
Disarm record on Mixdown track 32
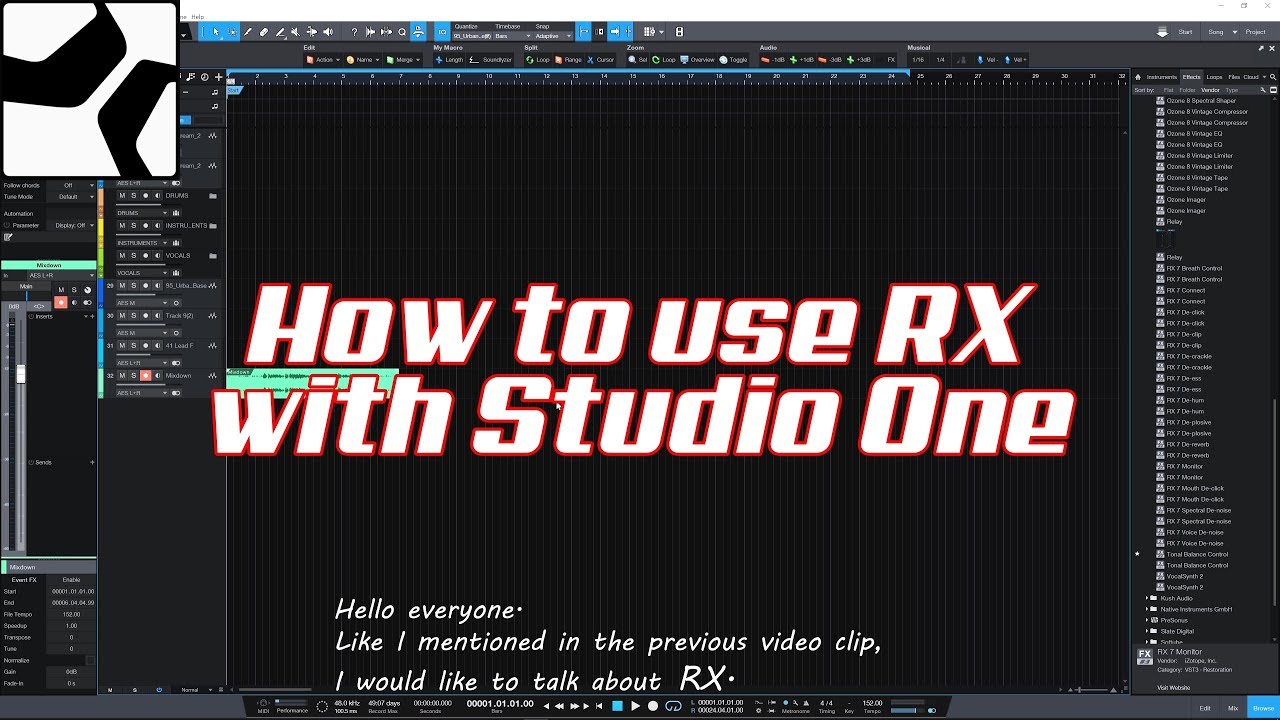pyautogui.click(x=145, y=376)
